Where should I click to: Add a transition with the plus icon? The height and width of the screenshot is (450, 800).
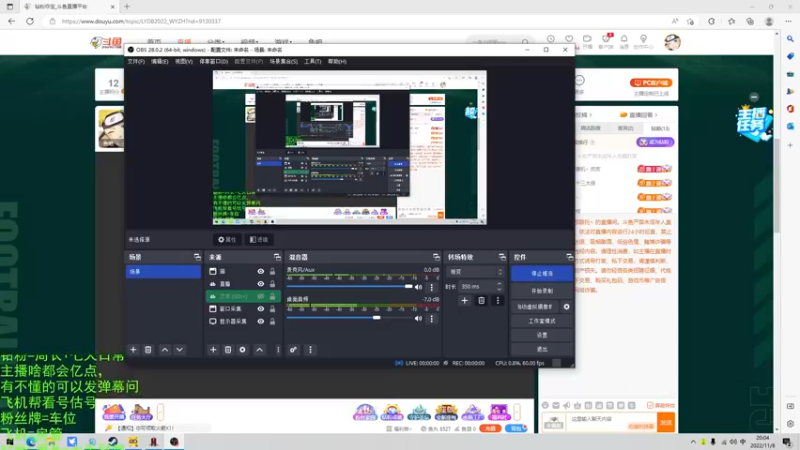point(464,301)
